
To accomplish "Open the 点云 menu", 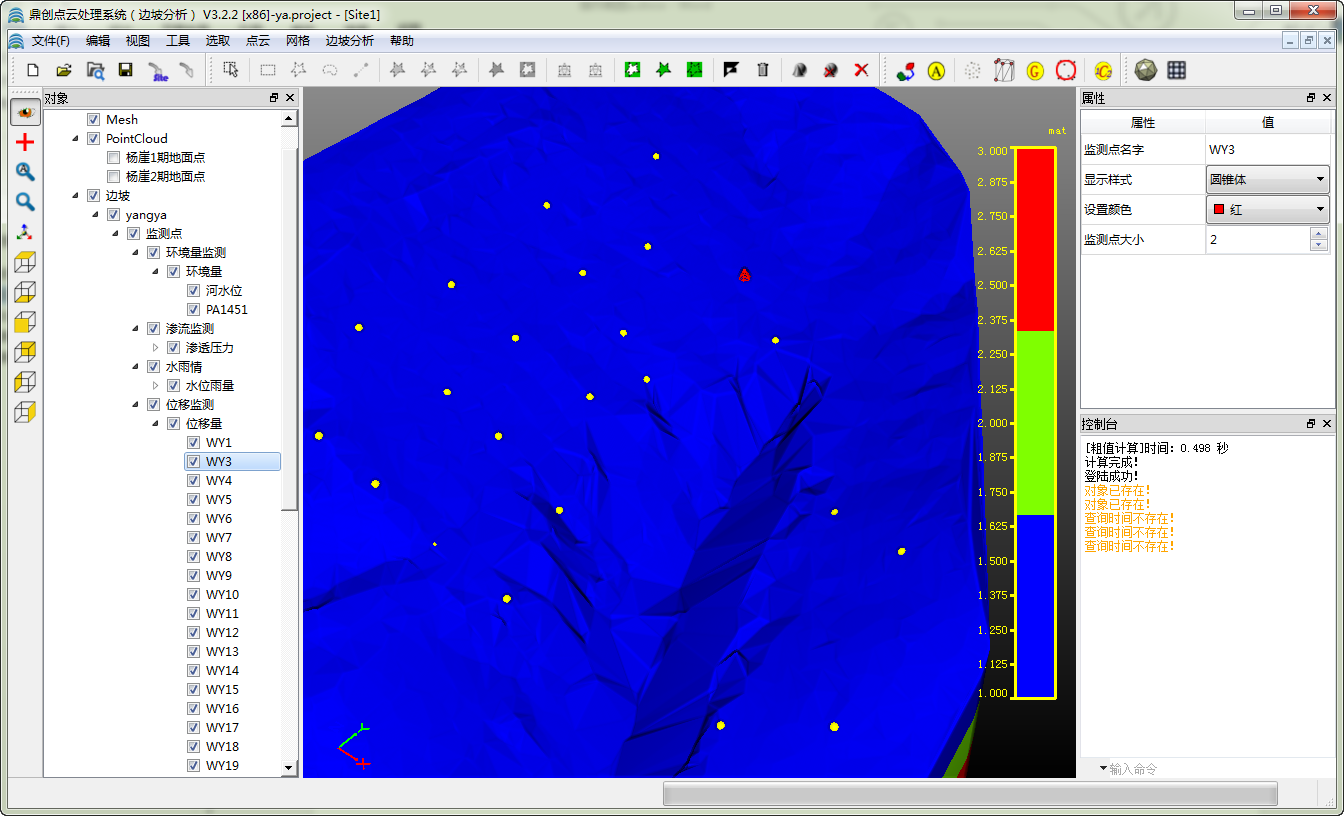I will click(258, 41).
